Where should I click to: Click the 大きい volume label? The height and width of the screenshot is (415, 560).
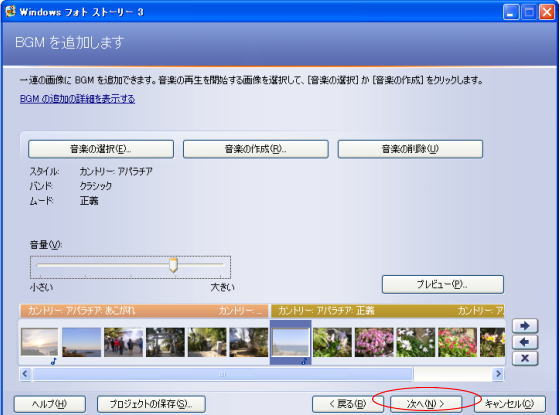point(222,287)
